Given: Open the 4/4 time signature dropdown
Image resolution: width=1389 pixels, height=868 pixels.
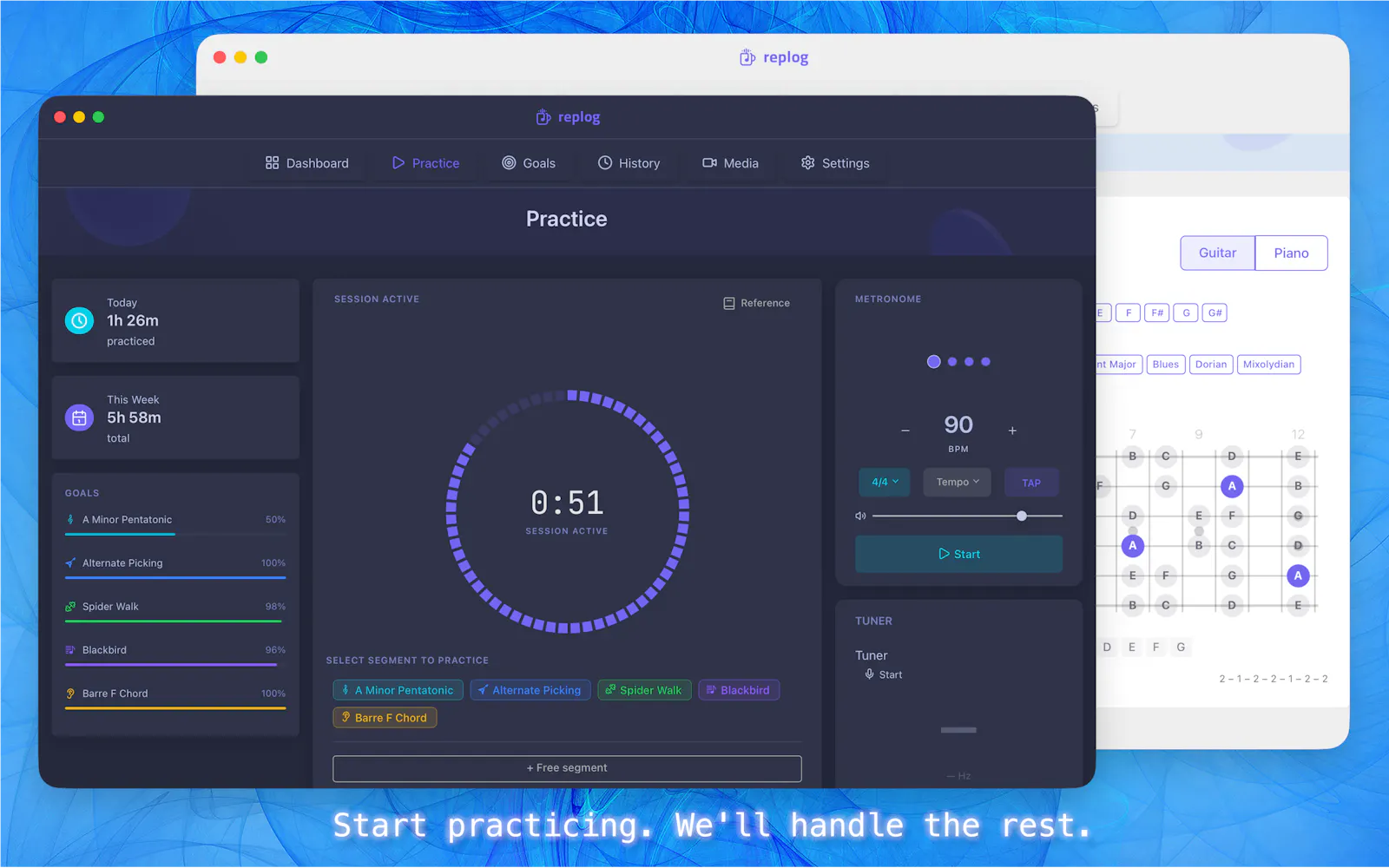Looking at the screenshot, I should tap(885, 483).
